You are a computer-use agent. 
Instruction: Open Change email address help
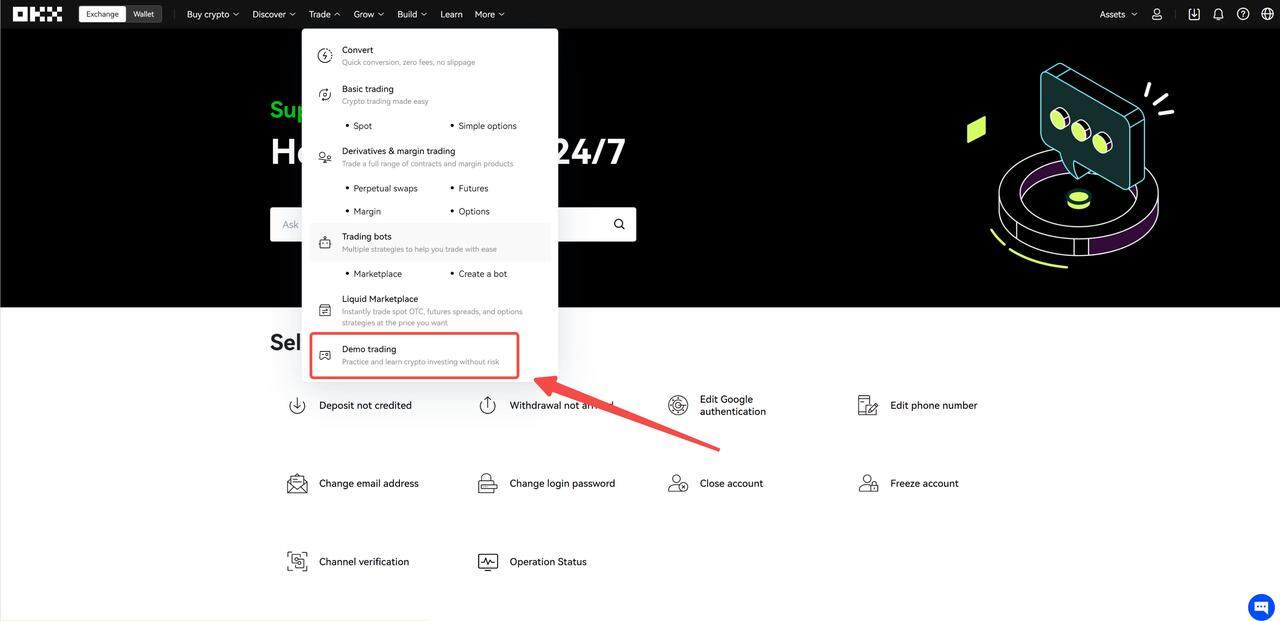369,483
